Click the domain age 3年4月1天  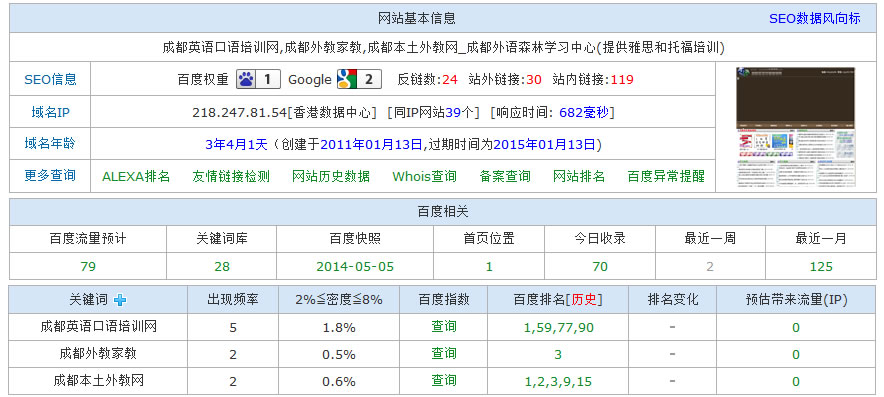(236, 145)
